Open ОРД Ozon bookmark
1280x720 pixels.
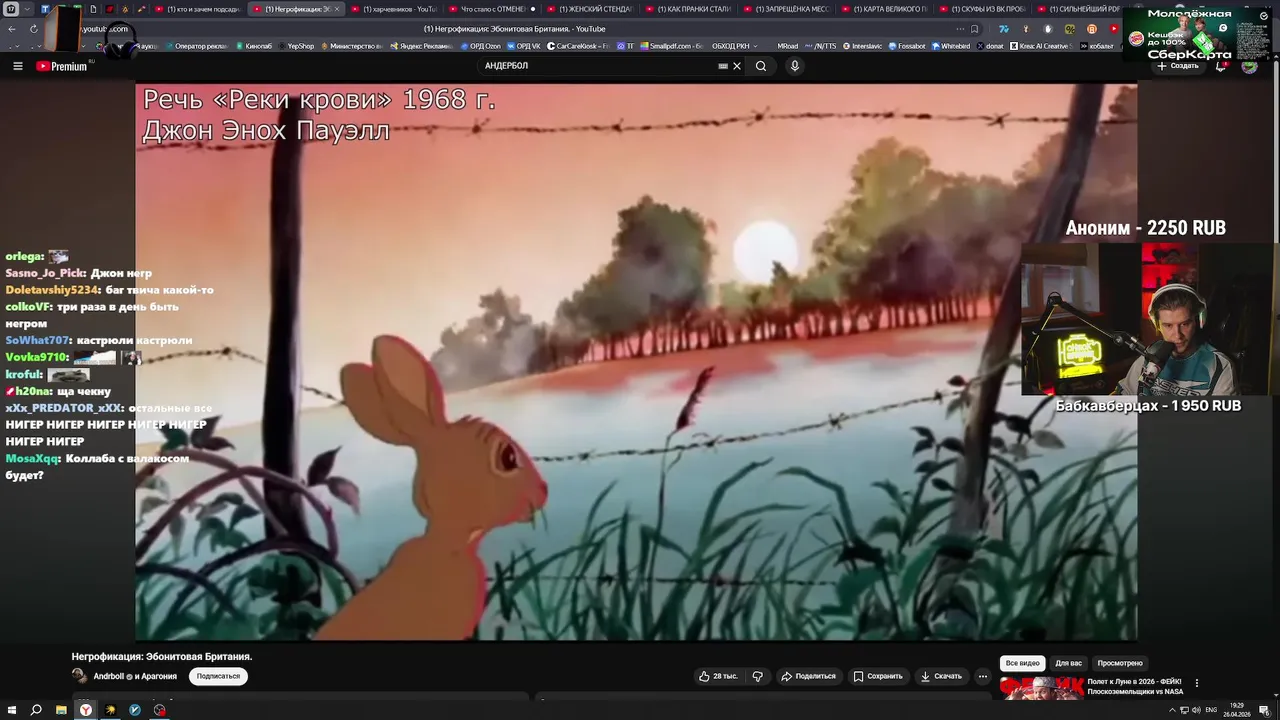click(x=480, y=46)
